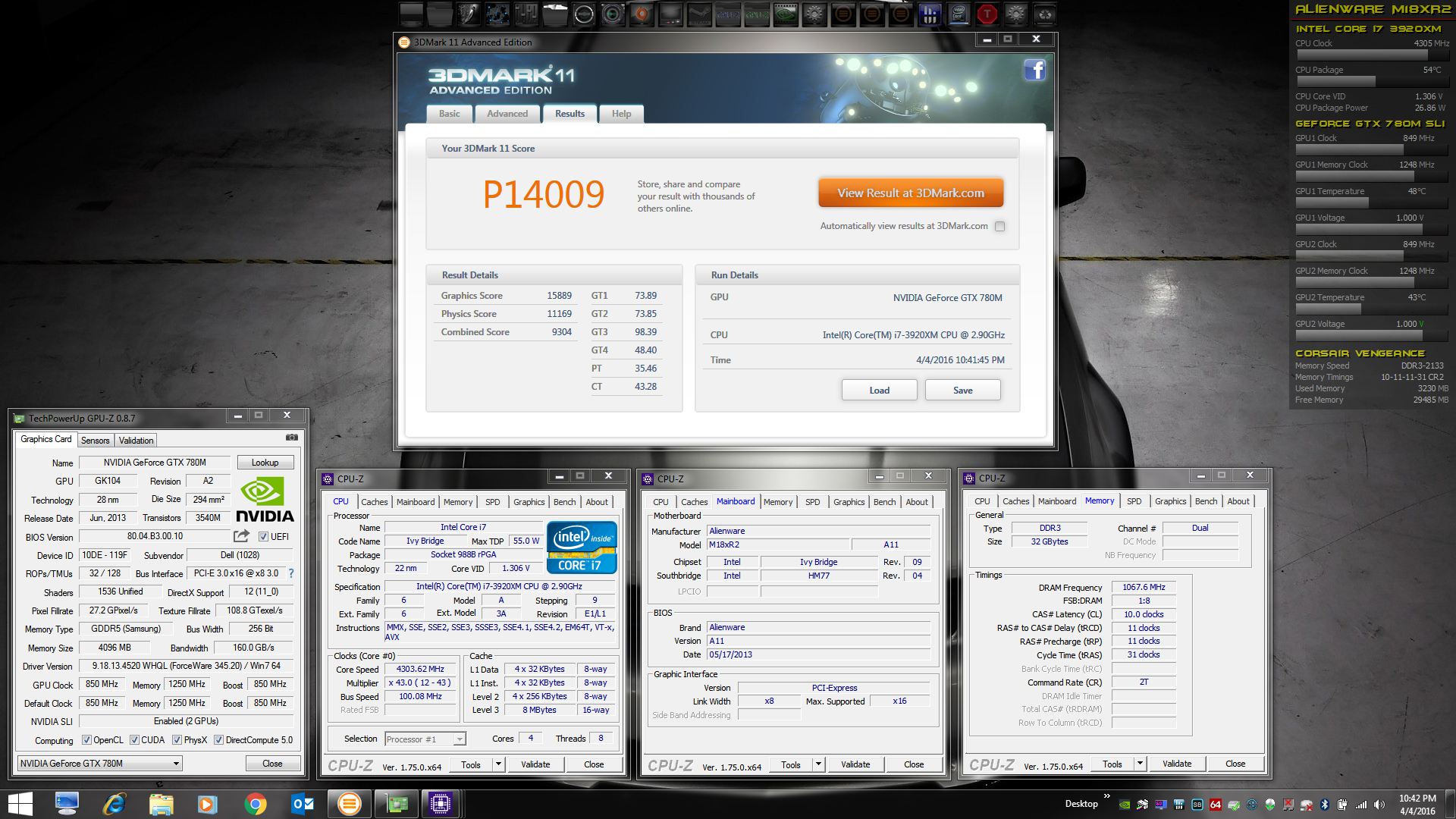Expand hidden toolbar items next to Desktop
Screen dimensions: 1456x819
pyautogui.click(x=1106, y=796)
